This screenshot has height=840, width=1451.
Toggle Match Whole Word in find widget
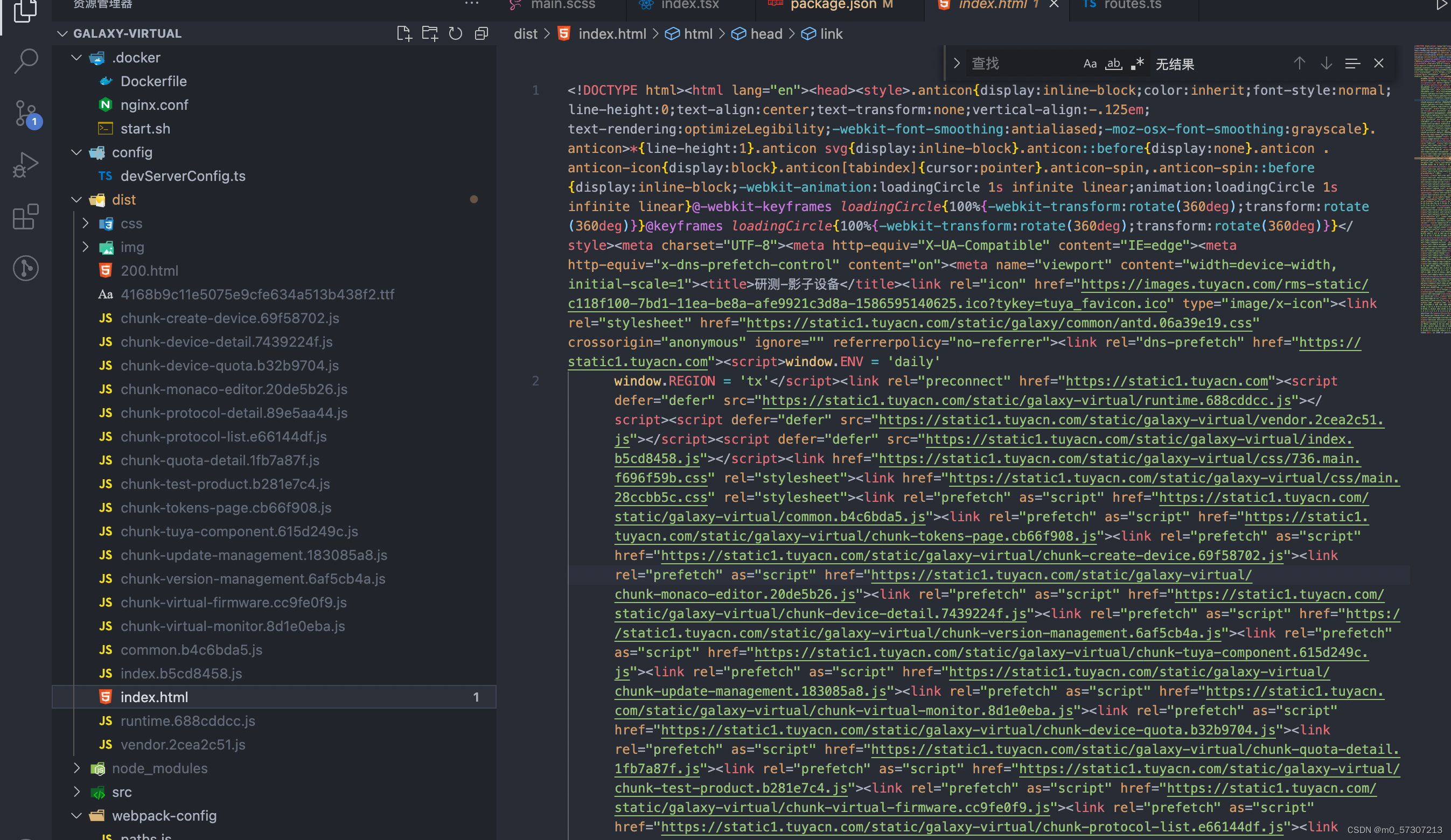(x=1114, y=64)
